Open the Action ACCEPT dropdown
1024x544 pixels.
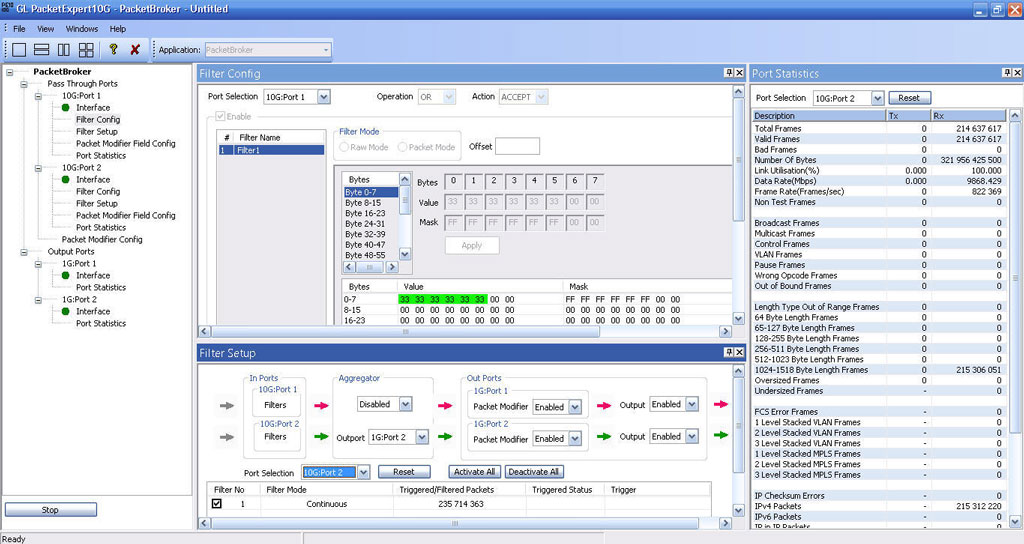(541, 97)
